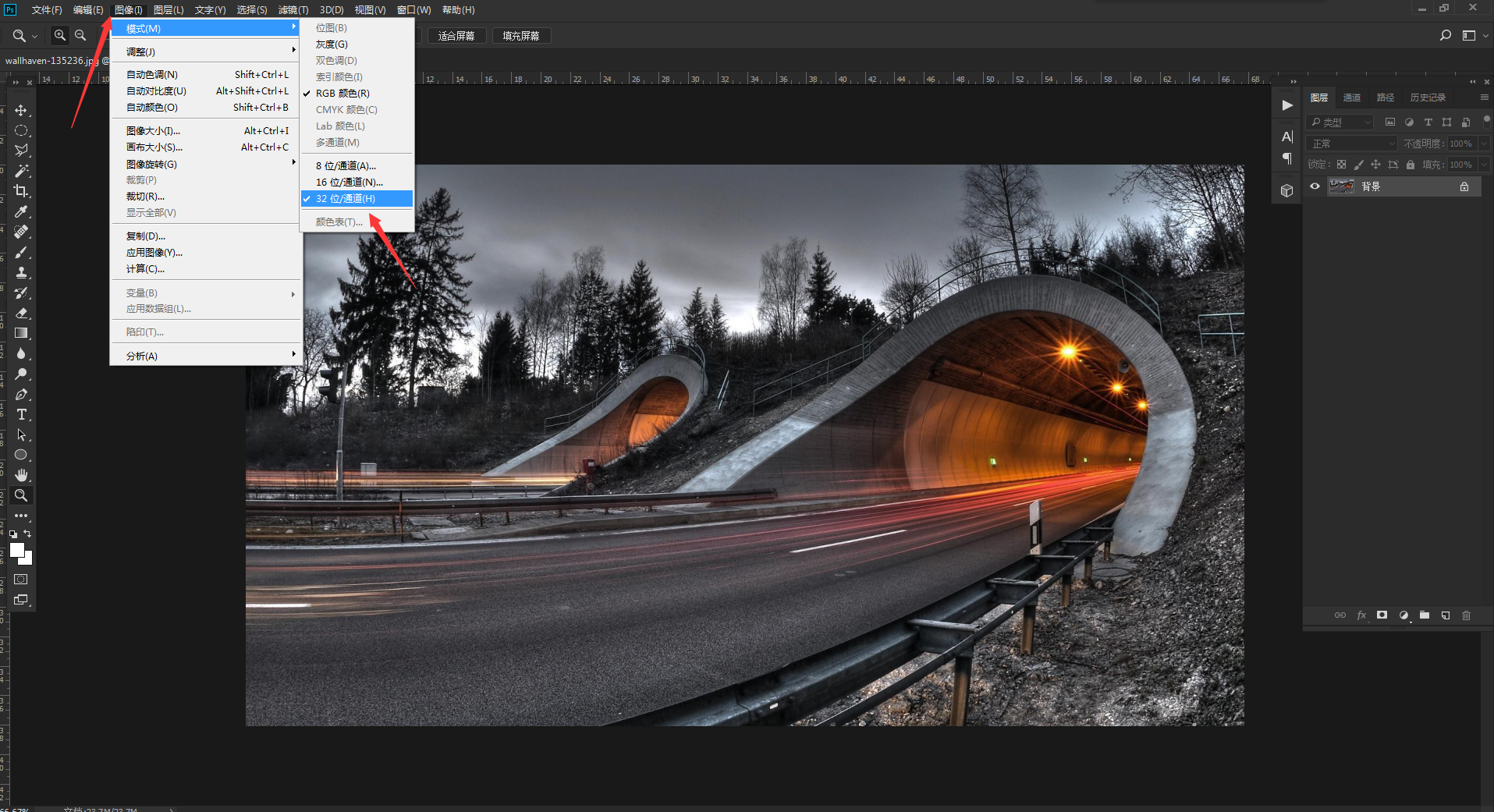
Task: Select the Pen tool
Action: point(21,394)
